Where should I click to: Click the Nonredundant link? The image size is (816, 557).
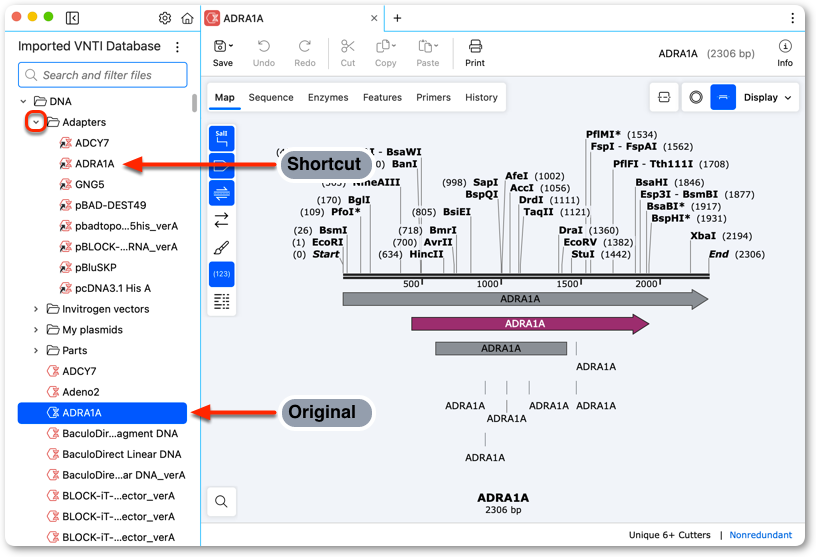[760, 535]
